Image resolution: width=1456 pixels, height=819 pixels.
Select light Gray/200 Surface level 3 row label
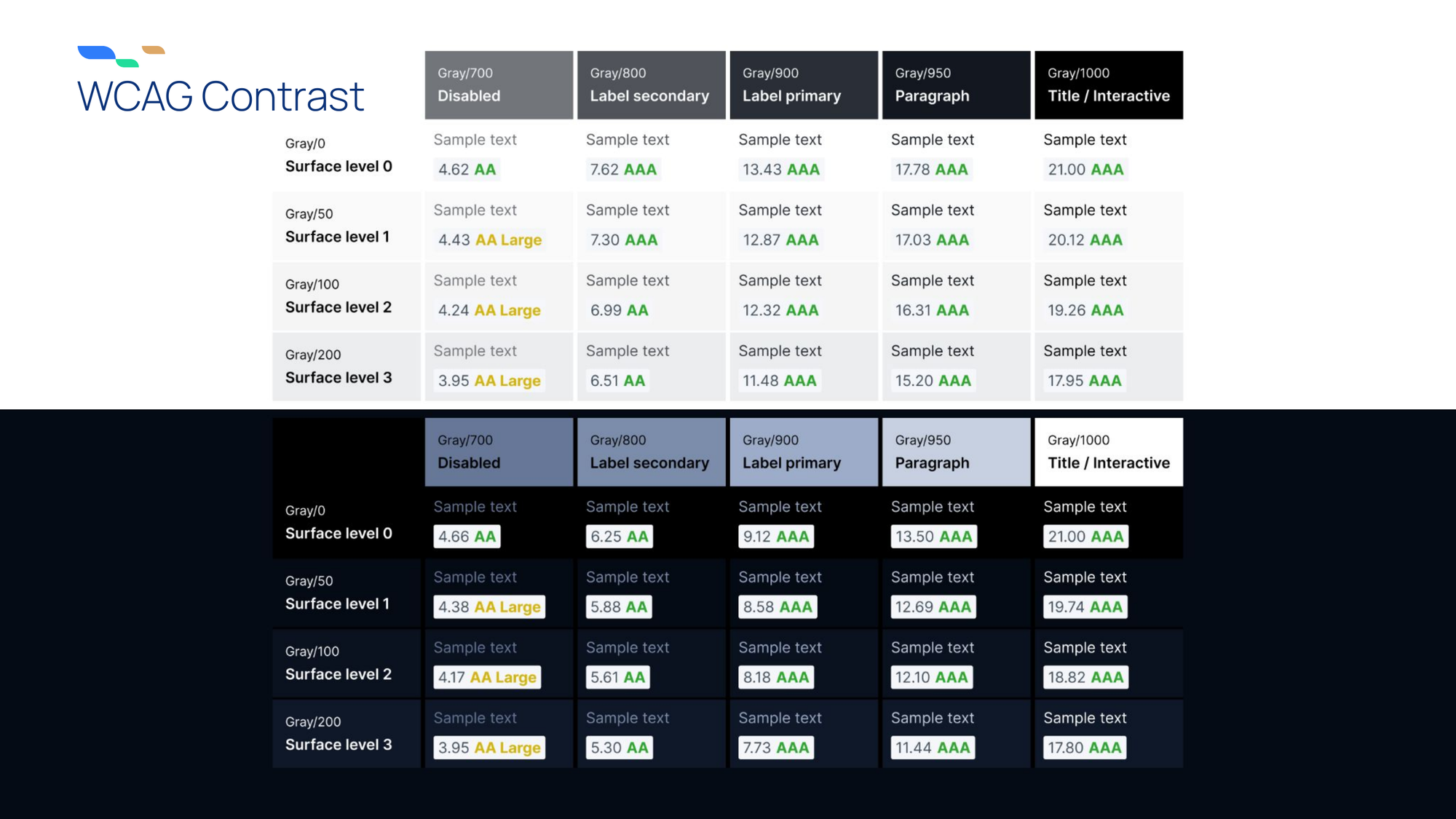coord(339,367)
